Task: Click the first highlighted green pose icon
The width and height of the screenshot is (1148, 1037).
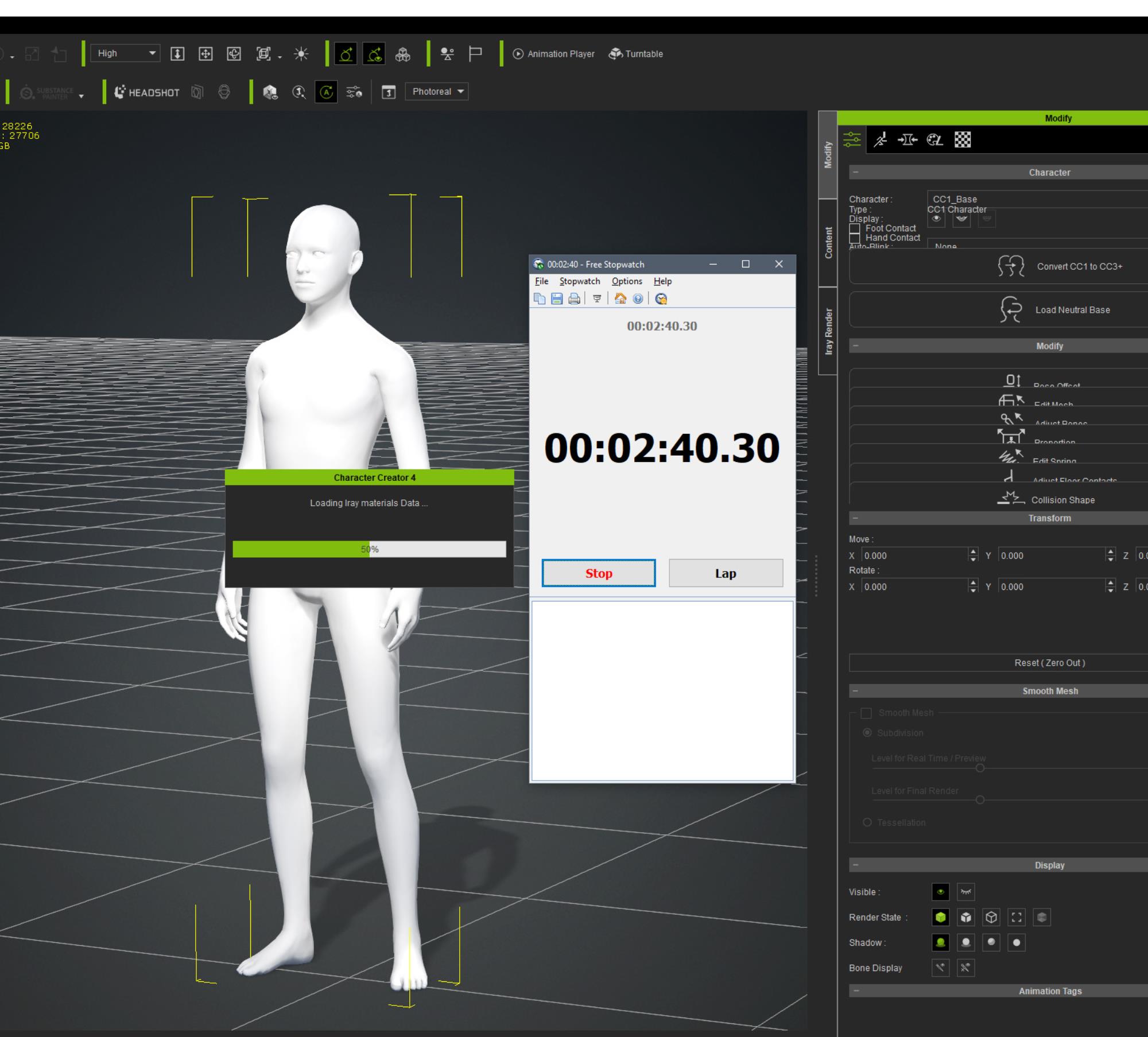Action: (x=346, y=54)
